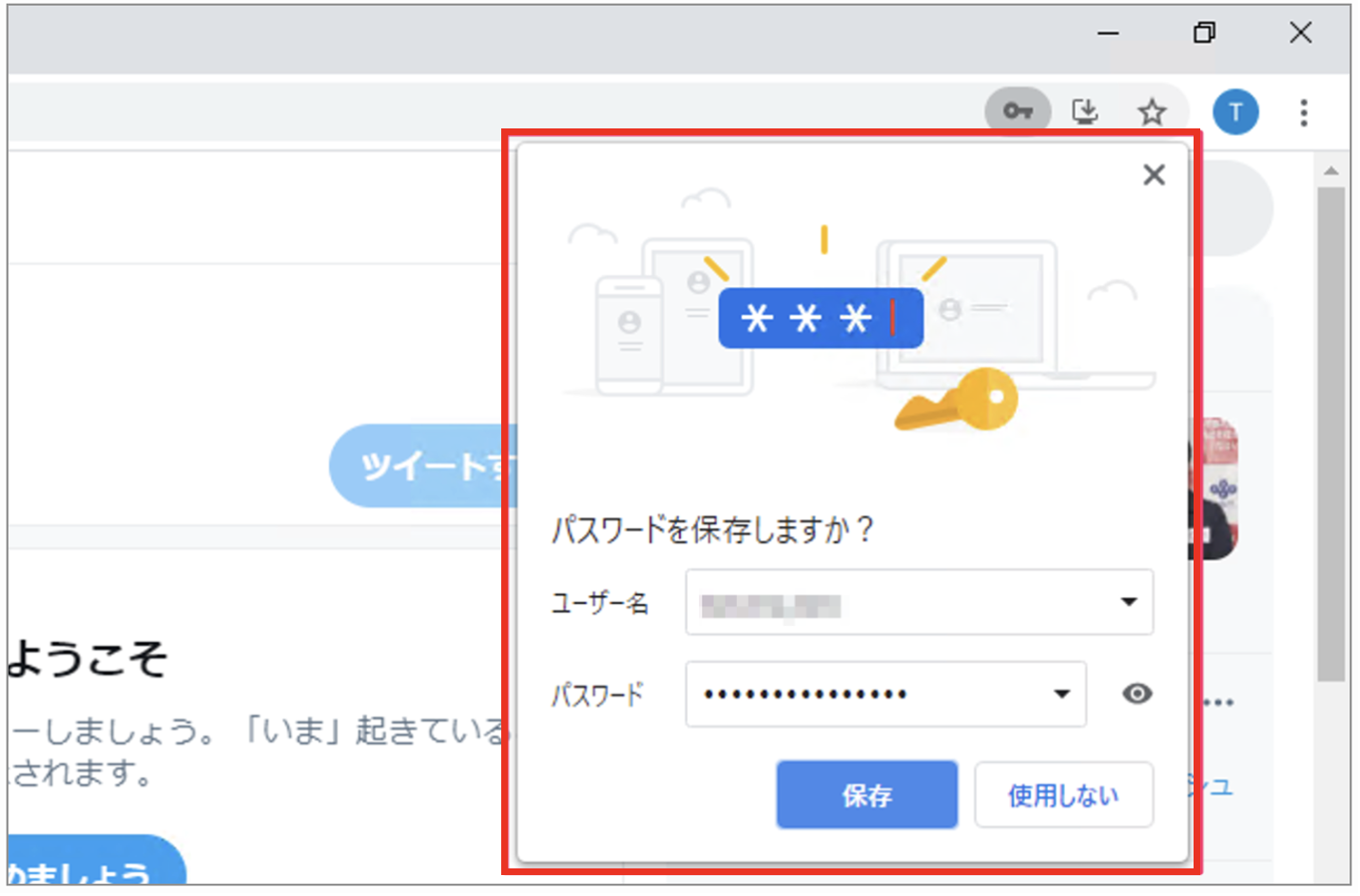This screenshot has width=1360, height=896.
Task: Bookmark this page with the star icon
Action: click(1152, 111)
